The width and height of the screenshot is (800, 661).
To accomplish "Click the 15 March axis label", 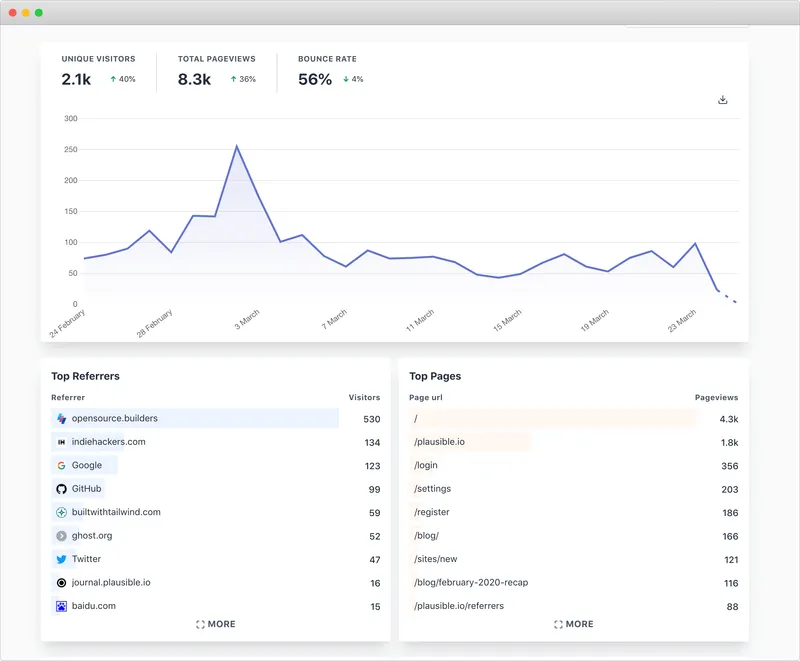I will click(507, 321).
